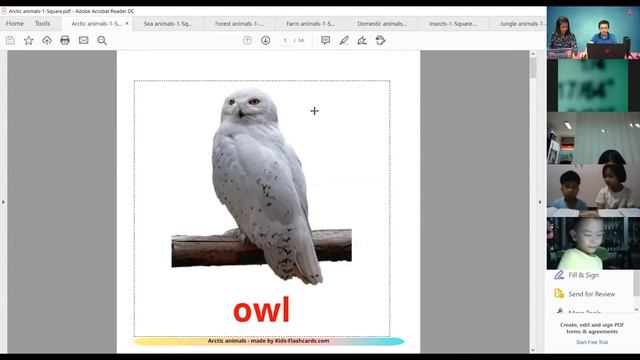Select the top teachers' video thumbnail
Screen dimensions: 640x360
593,33
